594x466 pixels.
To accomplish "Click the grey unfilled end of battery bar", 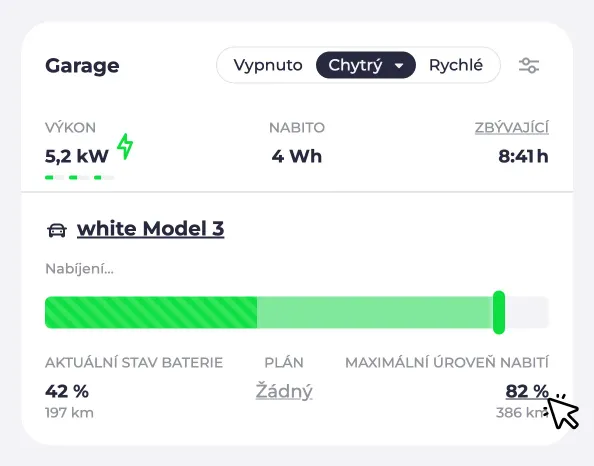I will click(x=527, y=312).
